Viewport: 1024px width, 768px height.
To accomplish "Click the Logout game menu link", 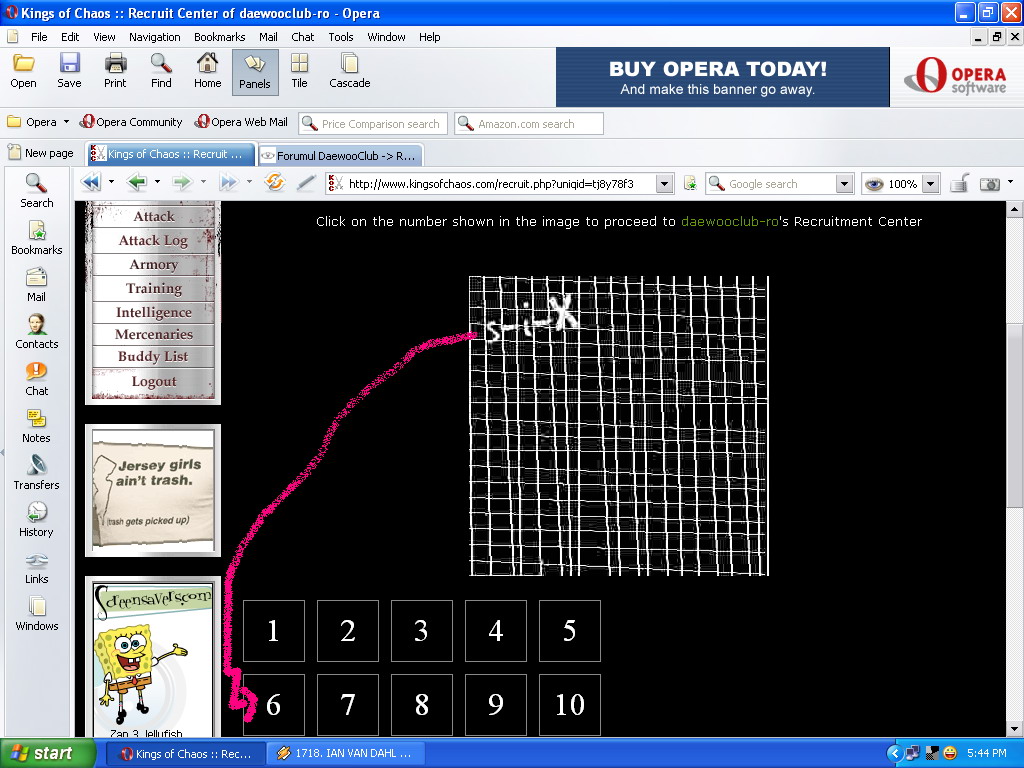I will pyautogui.click(x=153, y=381).
